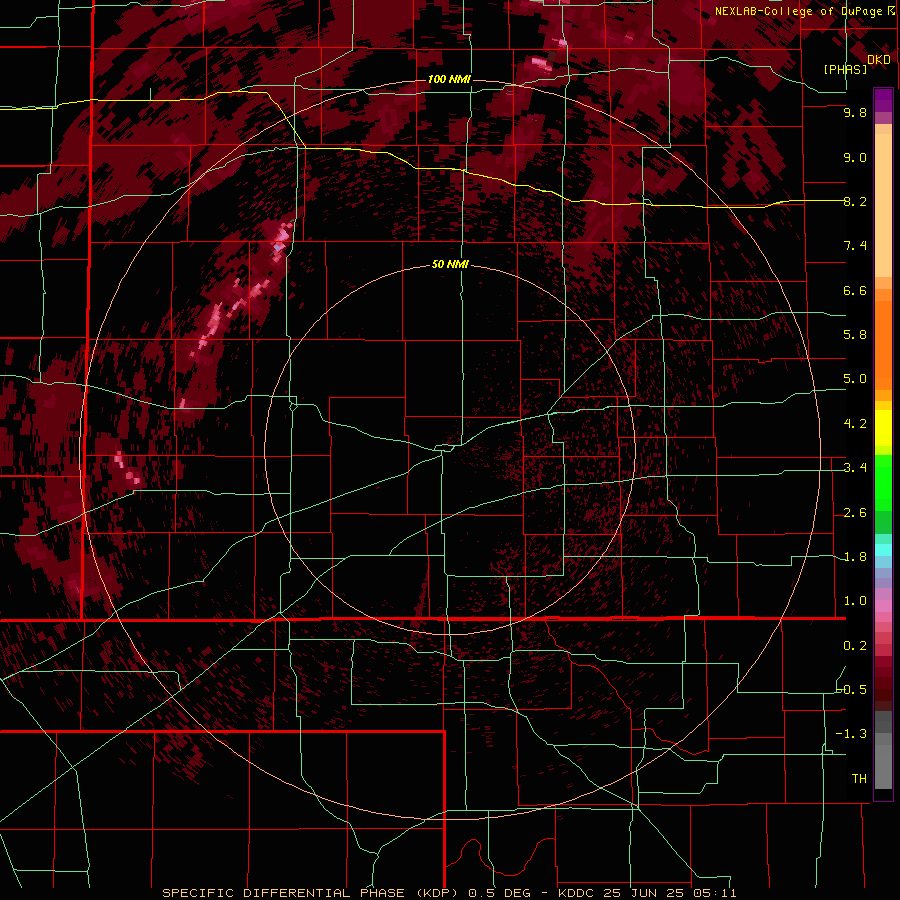Click the 0.2 scale value
Image resolution: width=900 pixels, height=900 pixels.
tap(855, 646)
